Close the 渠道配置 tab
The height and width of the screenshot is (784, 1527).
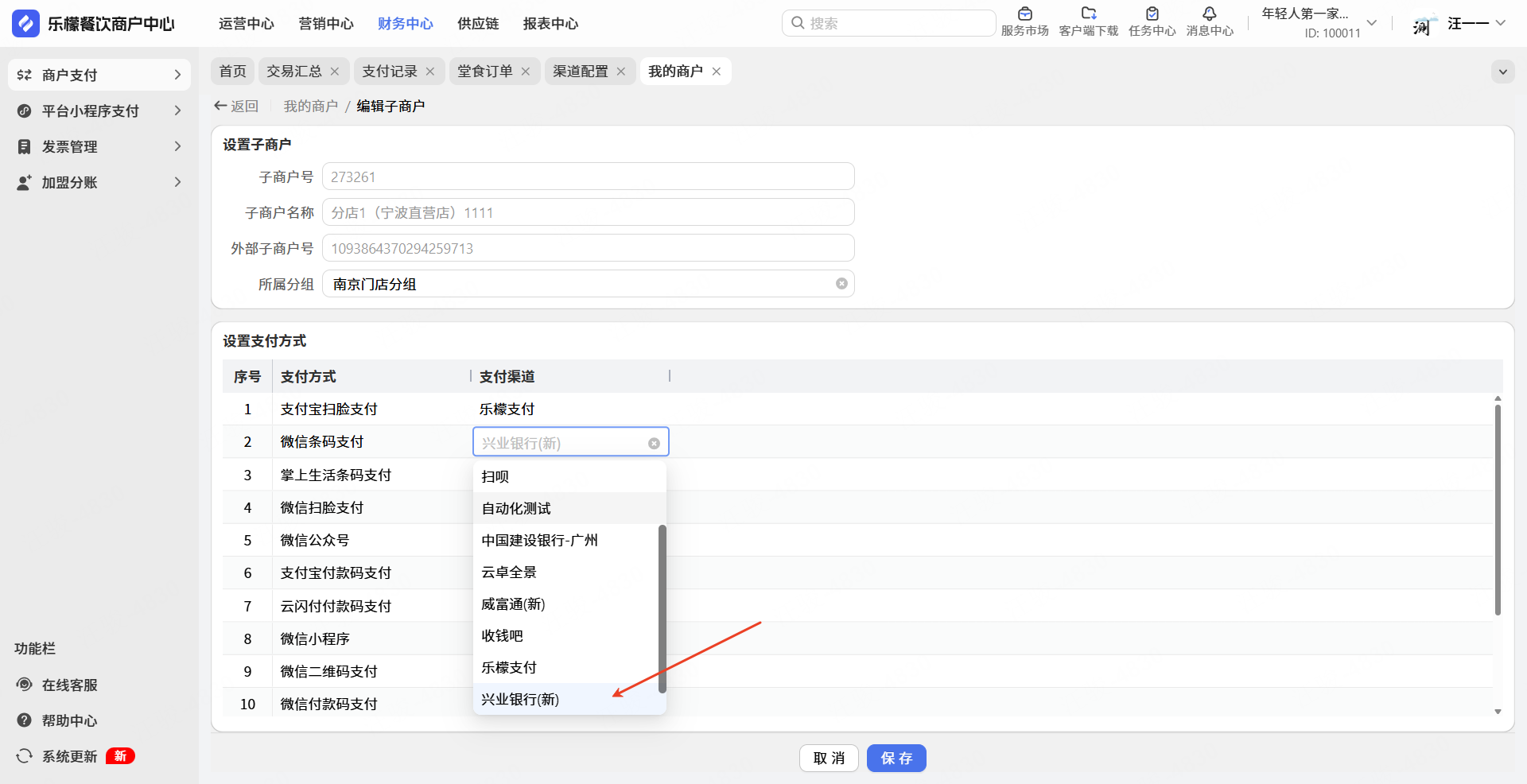click(621, 72)
